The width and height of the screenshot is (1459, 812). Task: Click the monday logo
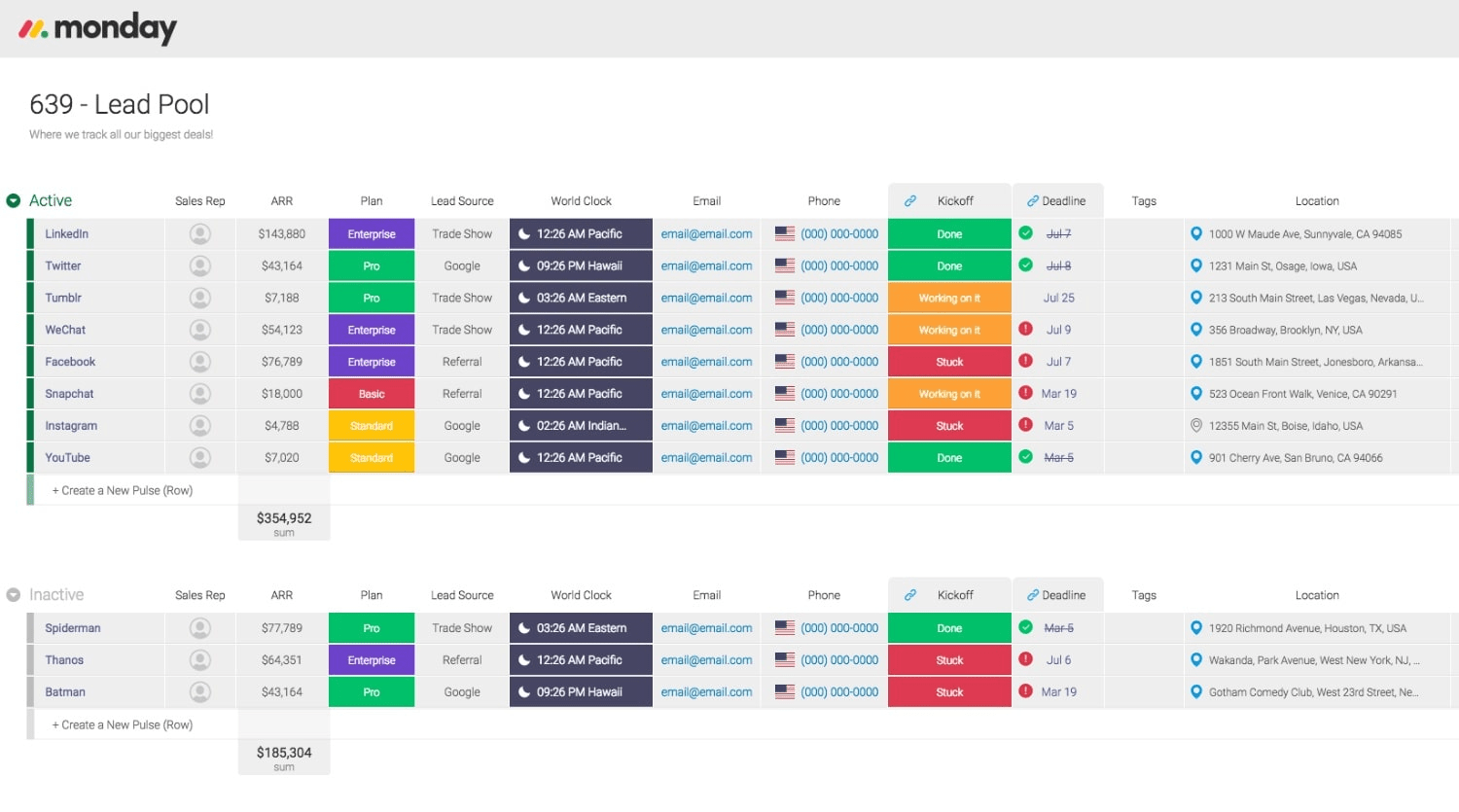coord(97,28)
